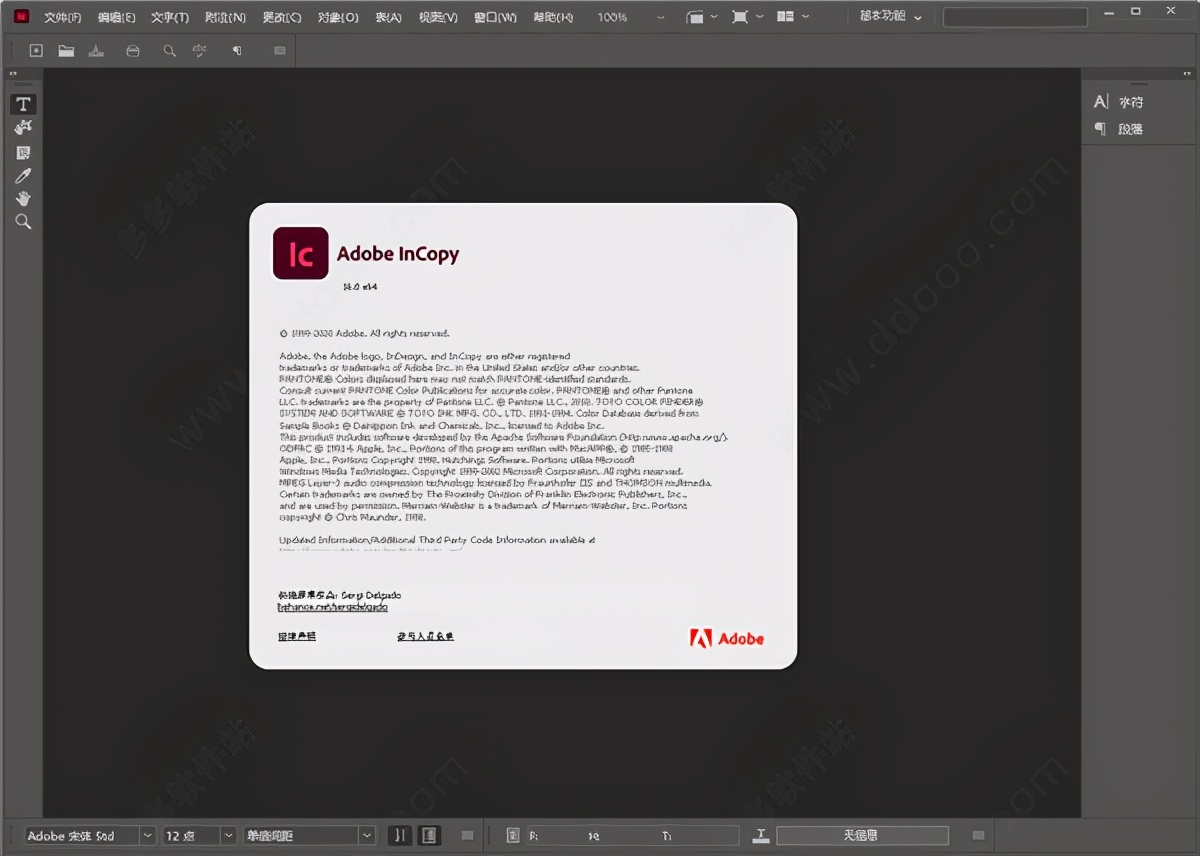Open the 窗口(W) menu

click(495, 17)
